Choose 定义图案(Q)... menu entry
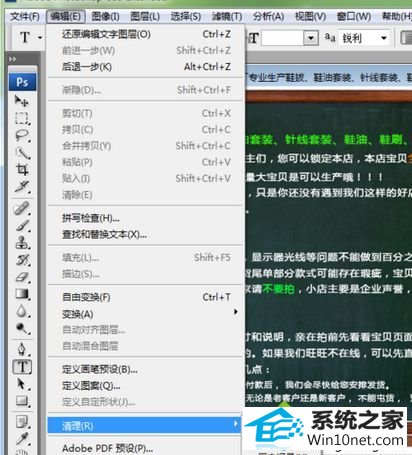Image resolution: width=412 pixels, height=455 pixels. click(x=145, y=386)
